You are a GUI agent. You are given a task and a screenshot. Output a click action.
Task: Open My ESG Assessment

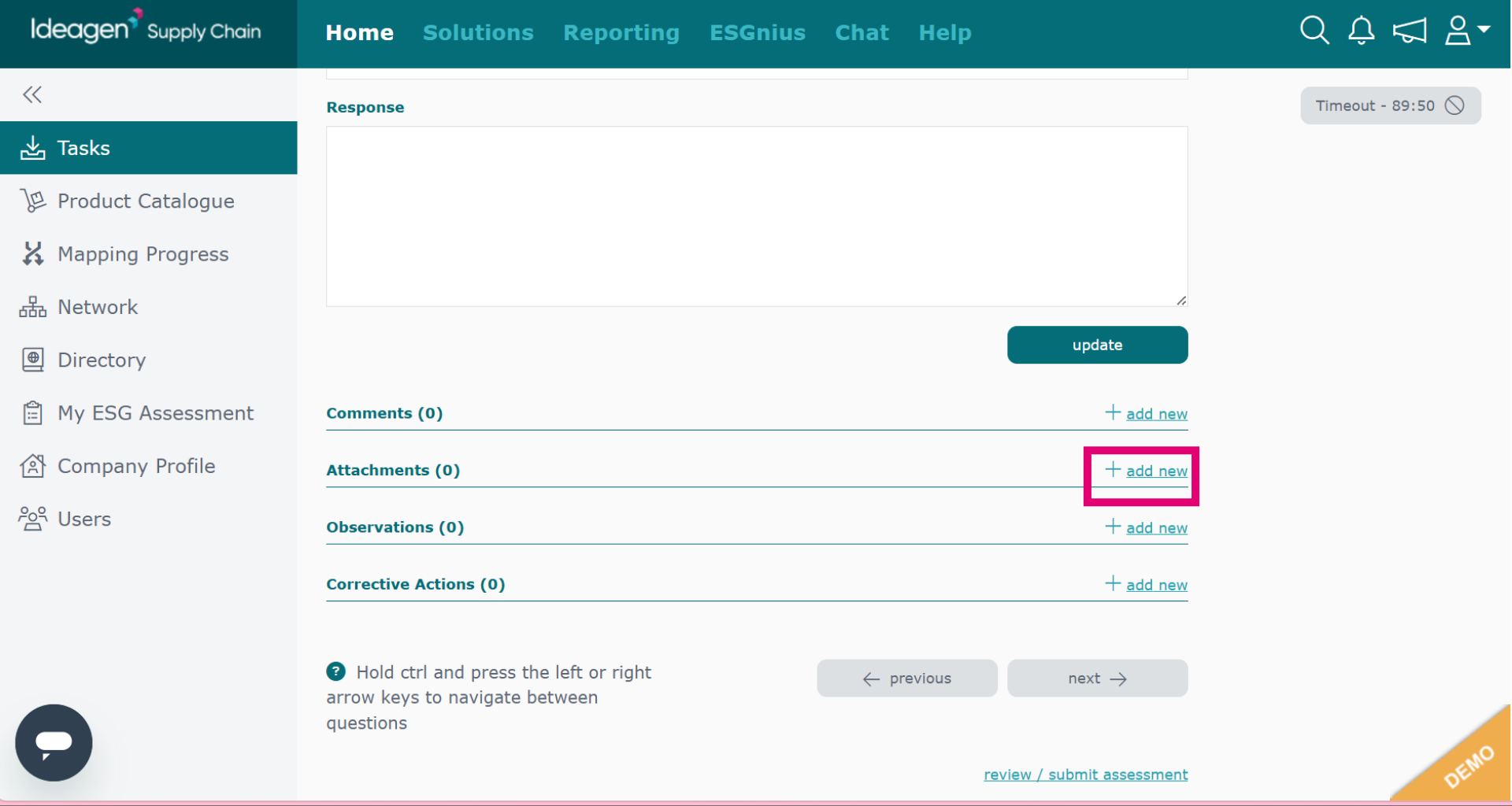click(x=149, y=412)
